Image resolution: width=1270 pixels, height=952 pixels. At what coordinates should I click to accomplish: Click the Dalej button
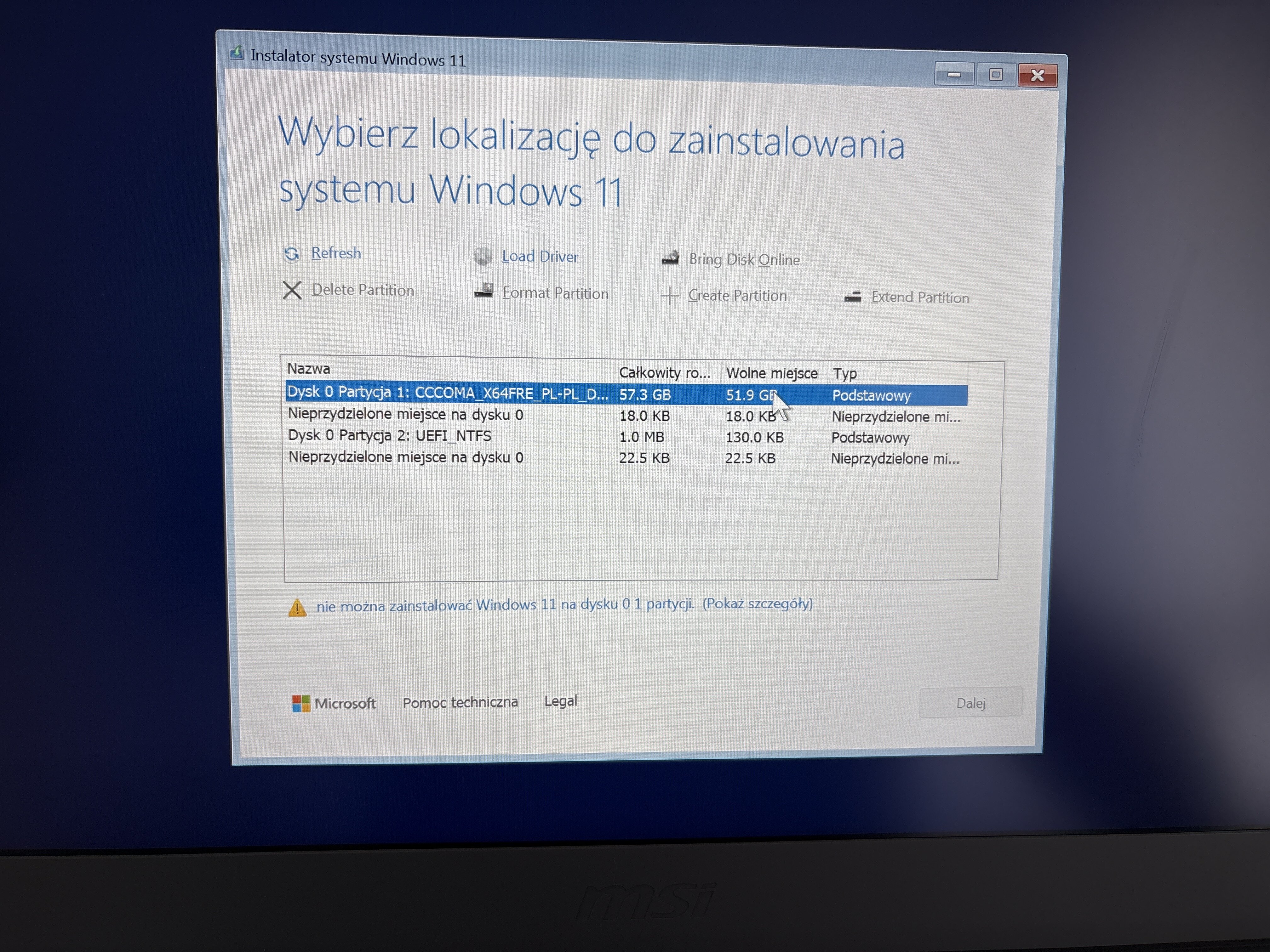pyautogui.click(x=970, y=703)
